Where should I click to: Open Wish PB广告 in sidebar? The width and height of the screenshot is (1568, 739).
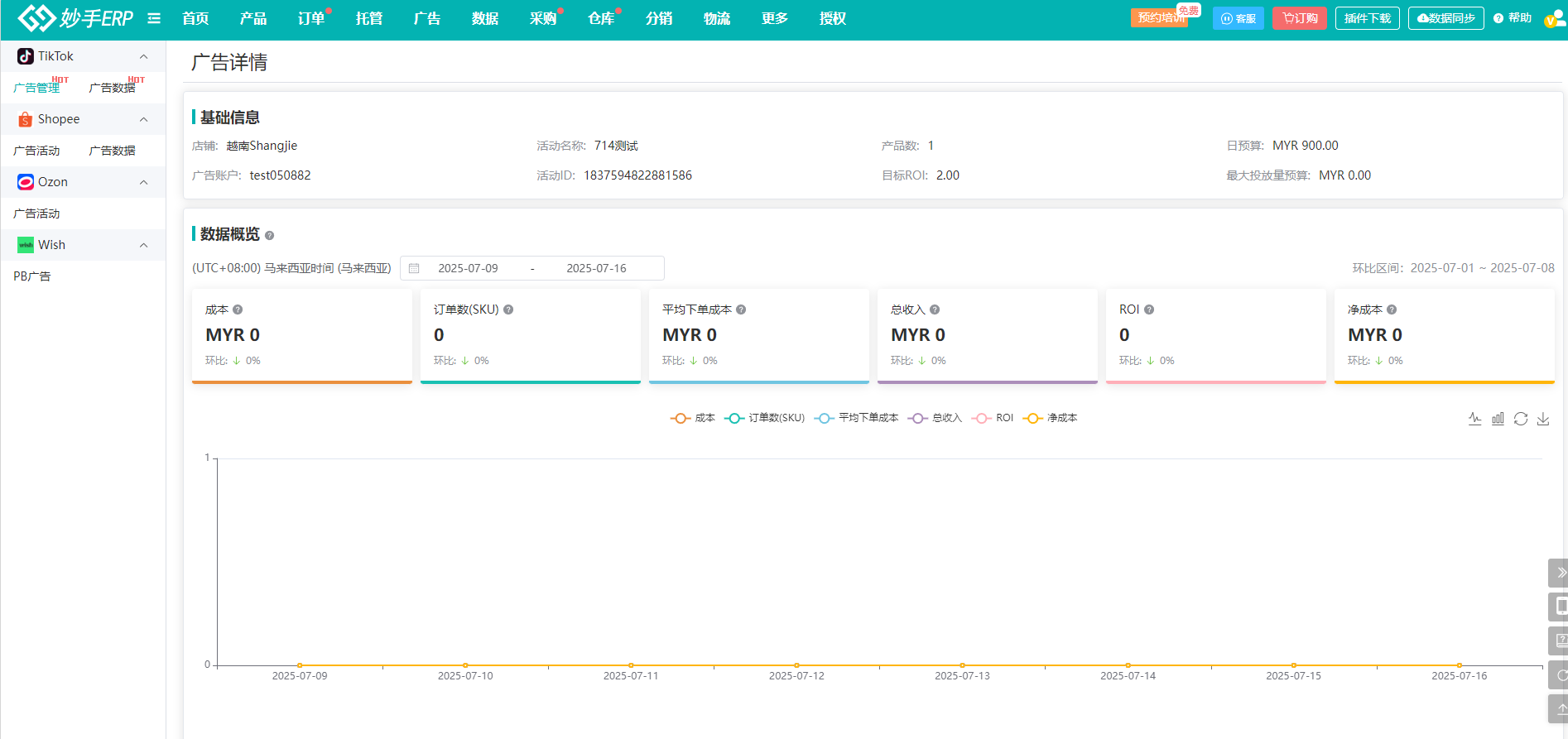click(32, 276)
